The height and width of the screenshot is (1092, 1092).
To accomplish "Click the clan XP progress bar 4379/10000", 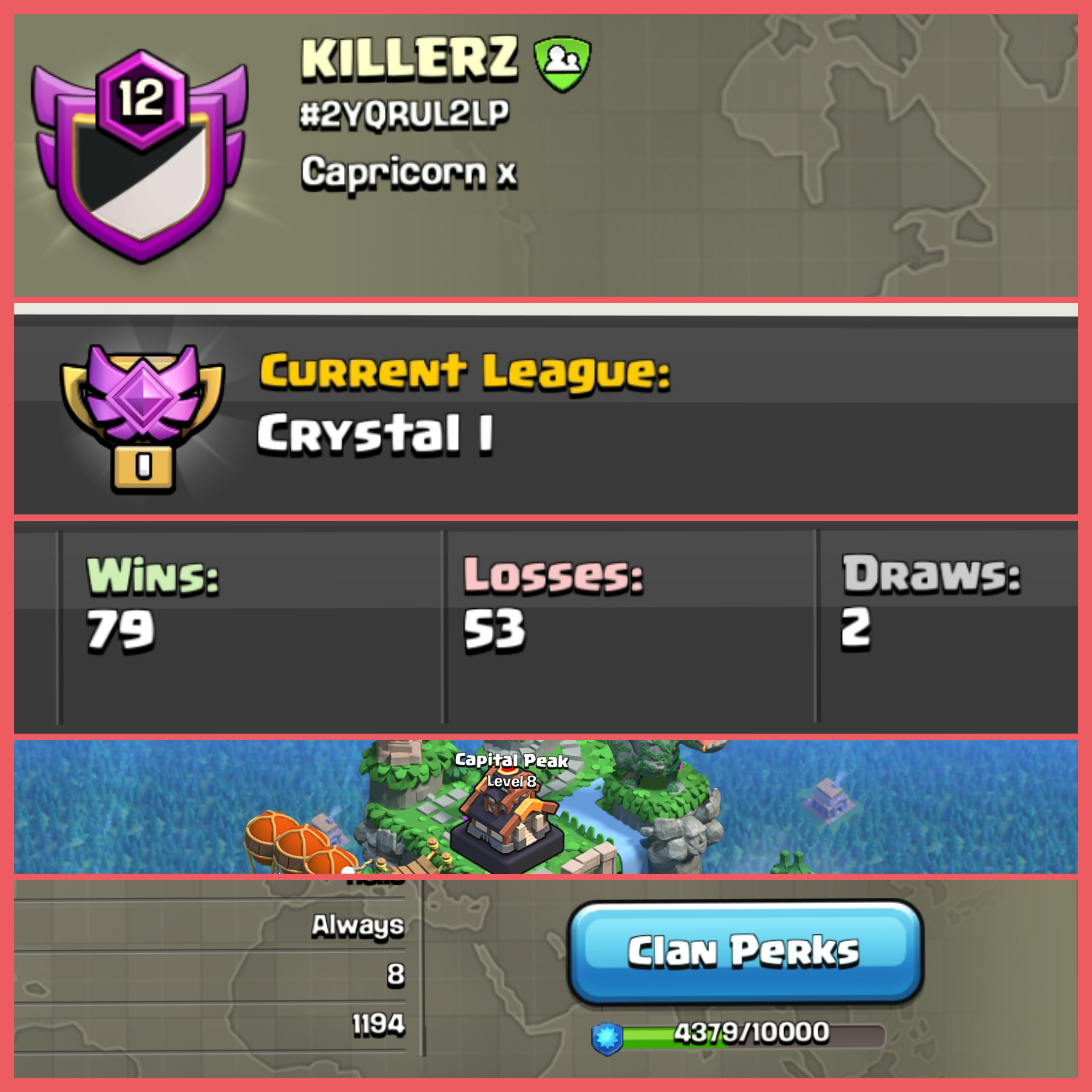I will click(x=752, y=1035).
